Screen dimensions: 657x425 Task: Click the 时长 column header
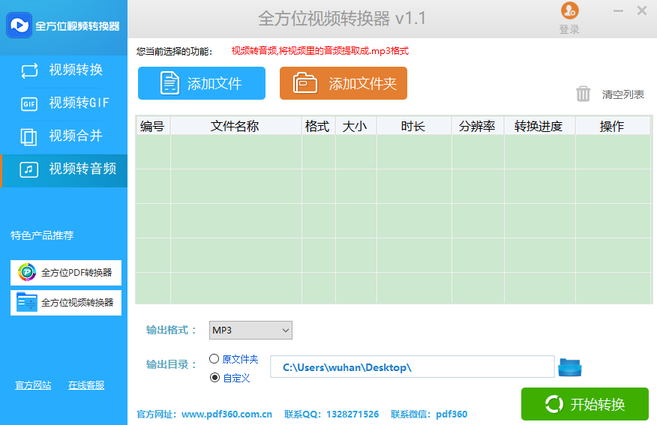pos(413,126)
